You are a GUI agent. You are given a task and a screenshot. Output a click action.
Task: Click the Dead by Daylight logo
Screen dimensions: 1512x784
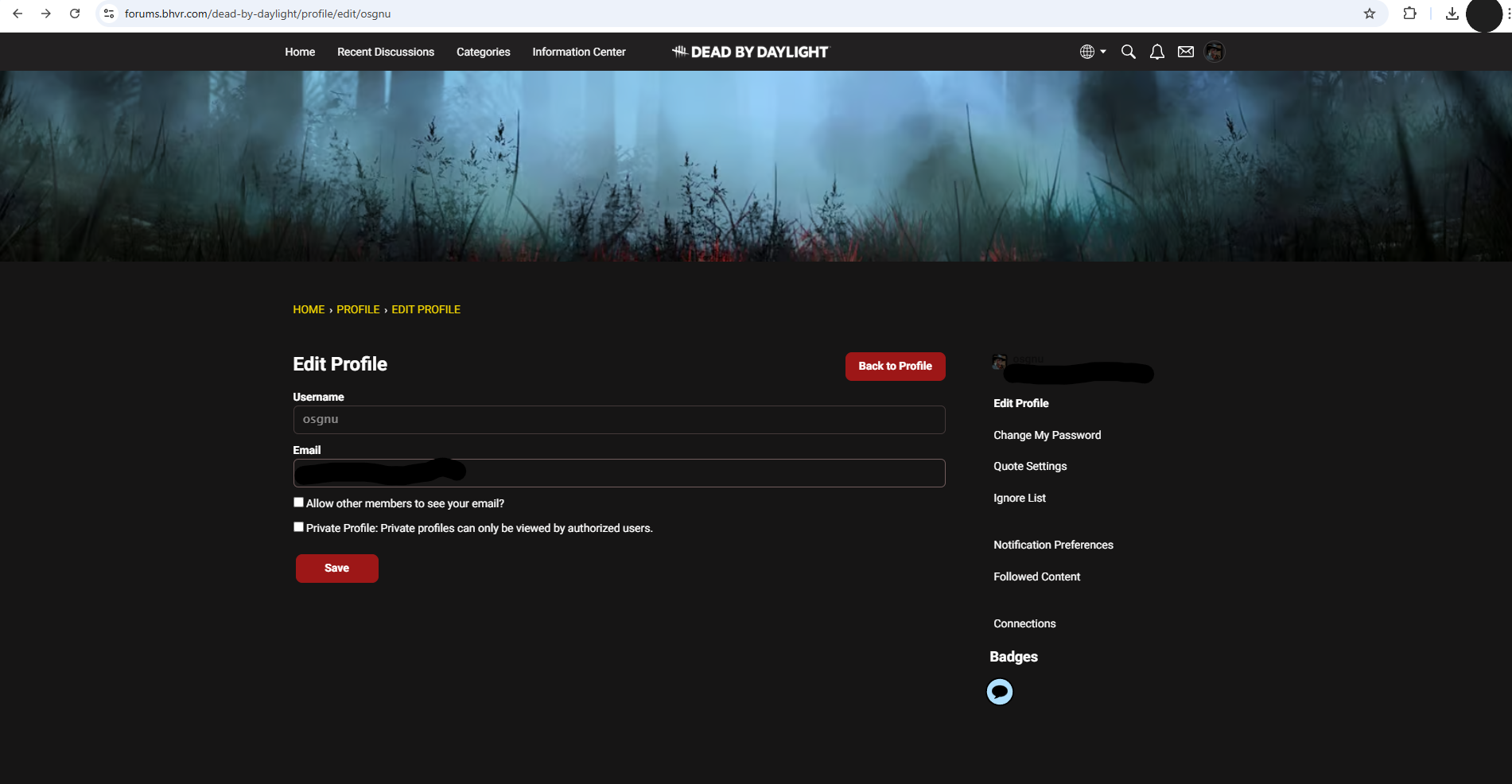pyautogui.click(x=750, y=52)
